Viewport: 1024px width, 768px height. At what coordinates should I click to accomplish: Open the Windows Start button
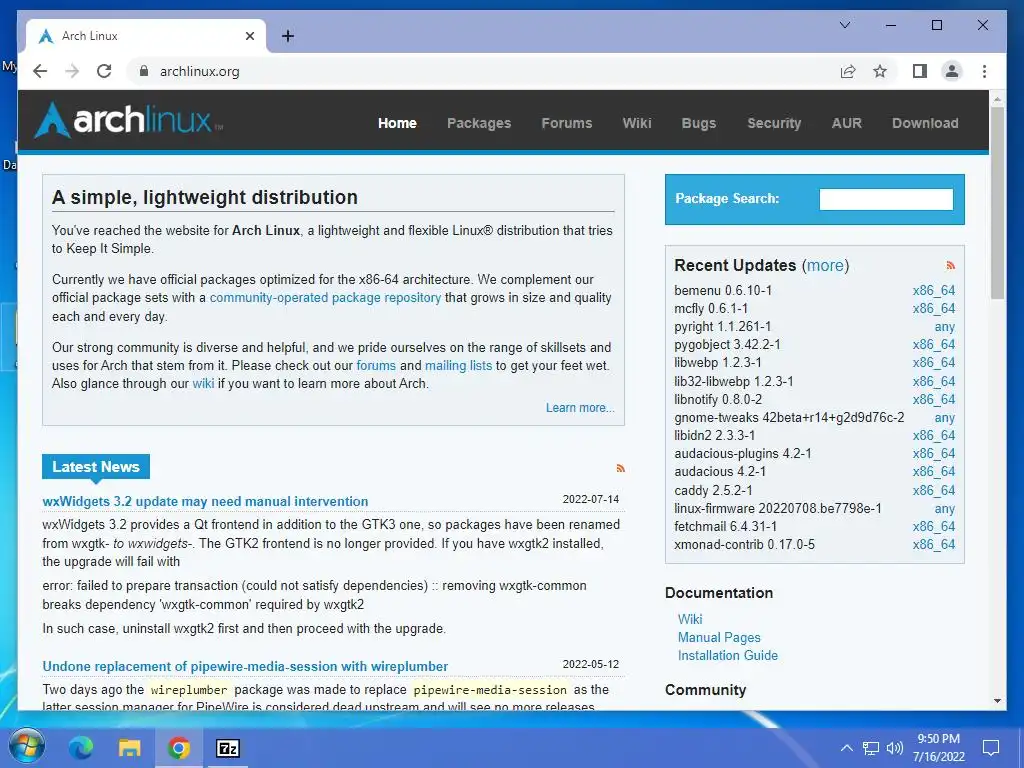tap(26, 747)
